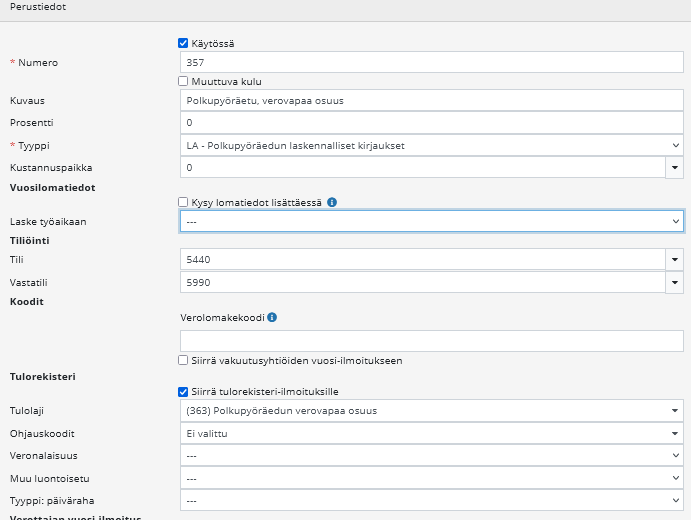Screen dimensions: 691x520
Task: Uncheck Siirrä tulorekisteri-ilmoituksille checkbox
Action: coord(183,391)
